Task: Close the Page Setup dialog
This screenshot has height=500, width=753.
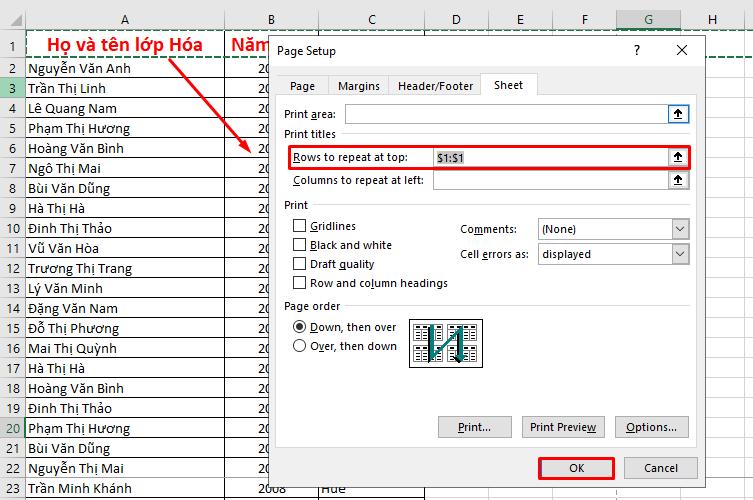Action: click(x=681, y=50)
